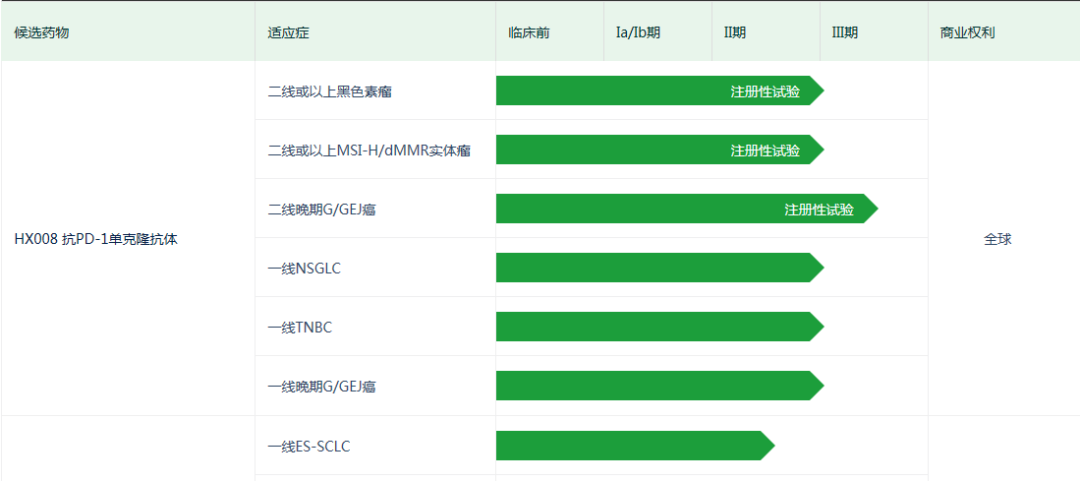Viewport: 1080px width, 481px height.
Task: Click progress bar for 二线或以上黑色素瘤
Action: [x=660, y=91]
